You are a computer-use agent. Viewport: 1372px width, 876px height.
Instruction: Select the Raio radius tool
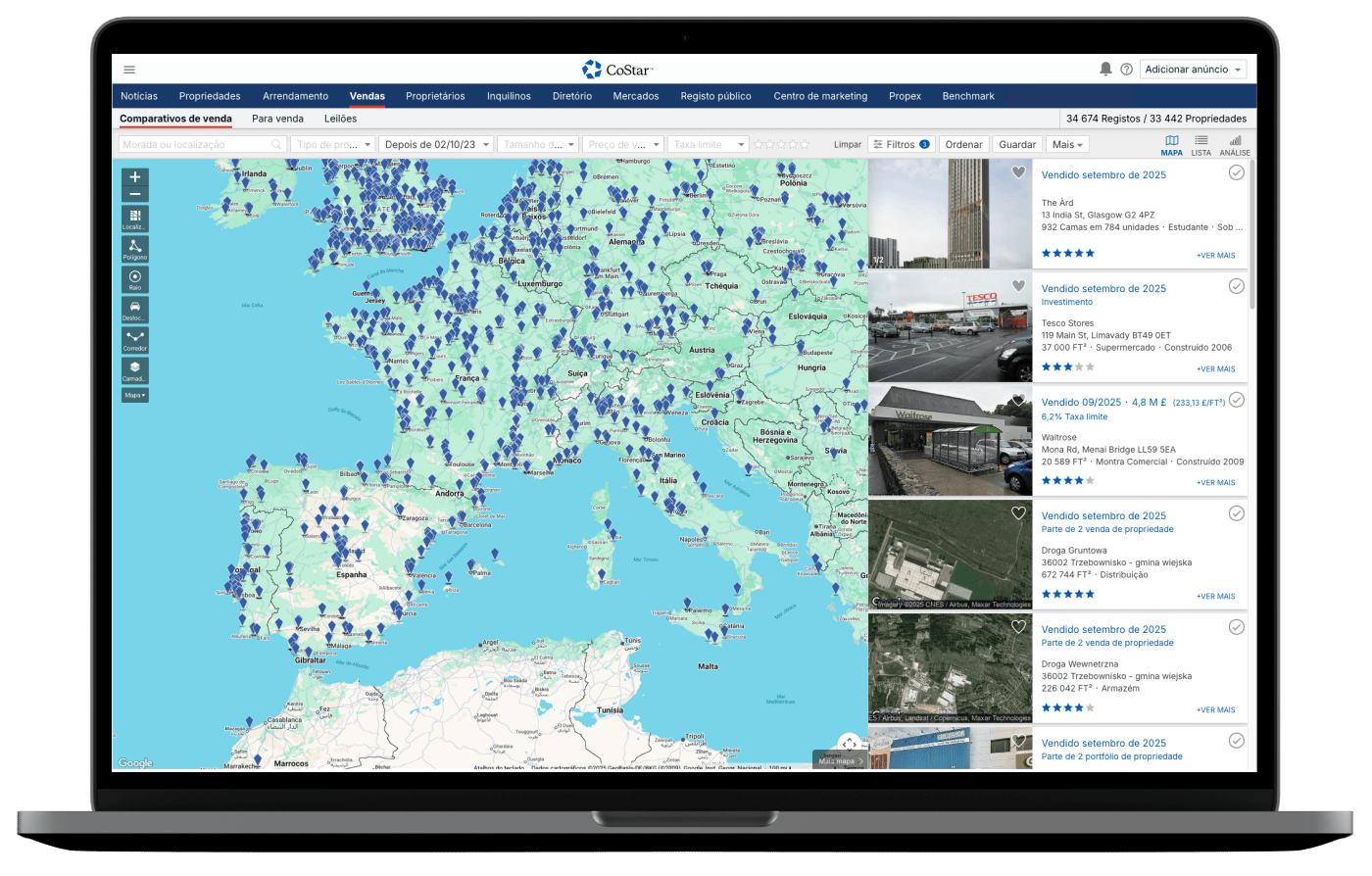135,279
